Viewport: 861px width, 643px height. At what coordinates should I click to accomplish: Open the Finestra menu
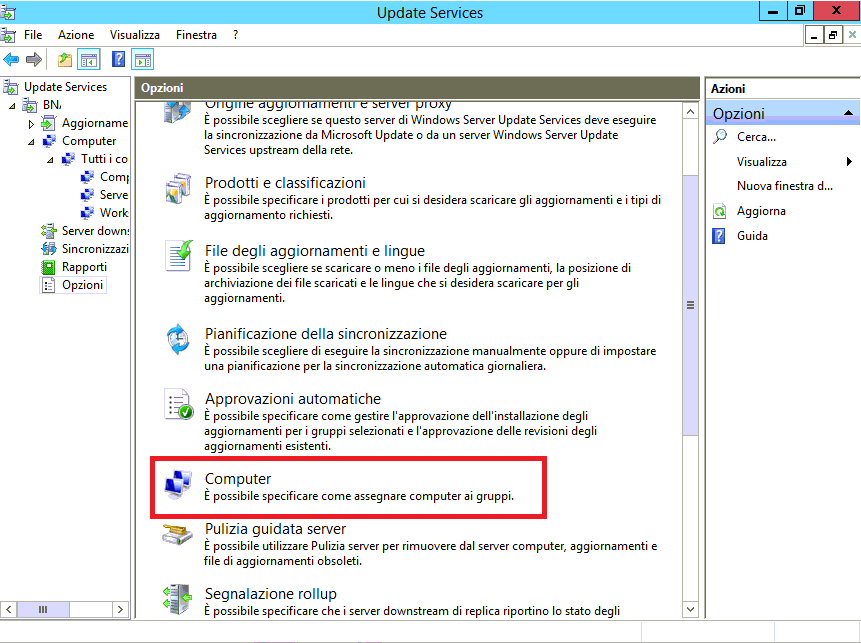[196, 35]
